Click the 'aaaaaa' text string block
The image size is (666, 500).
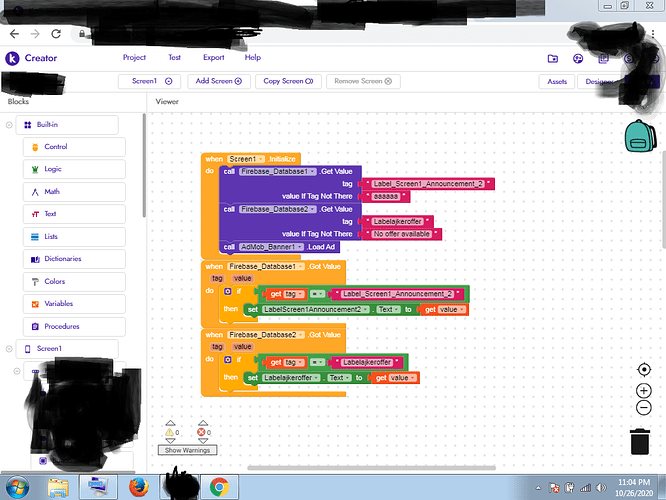pyautogui.click(x=386, y=196)
